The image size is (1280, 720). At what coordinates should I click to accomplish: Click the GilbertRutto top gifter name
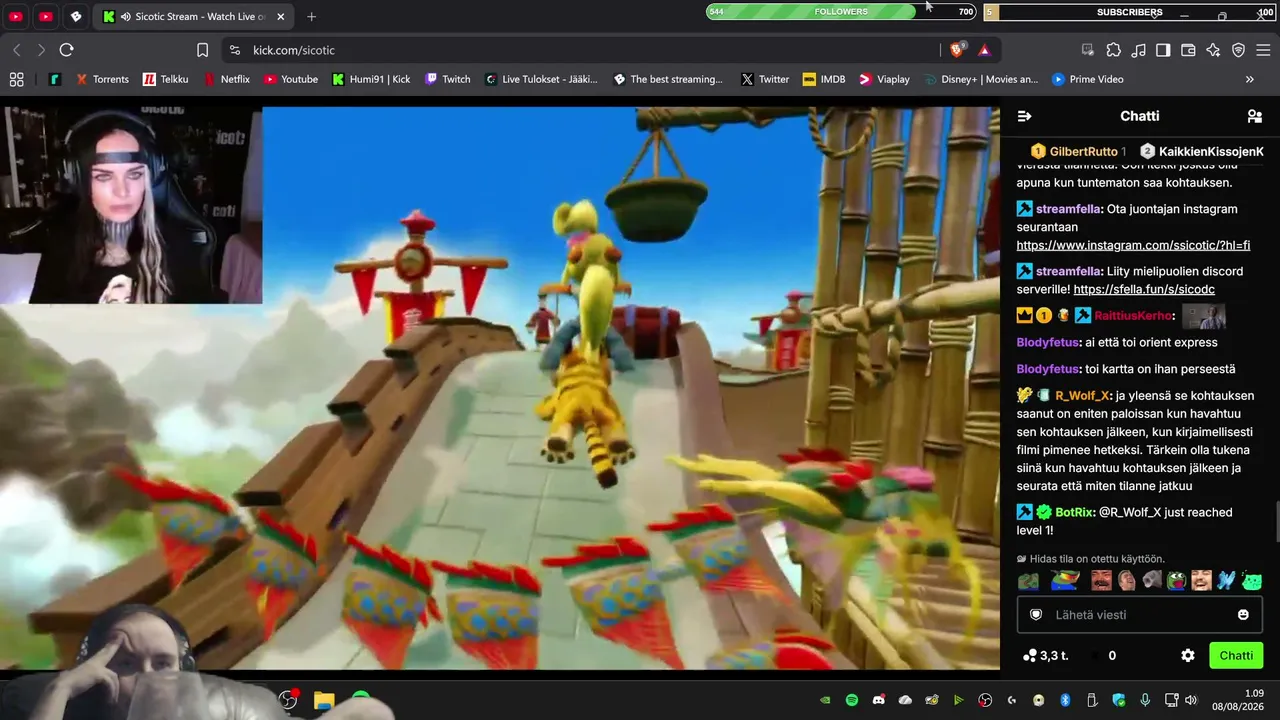(1084, 151)
